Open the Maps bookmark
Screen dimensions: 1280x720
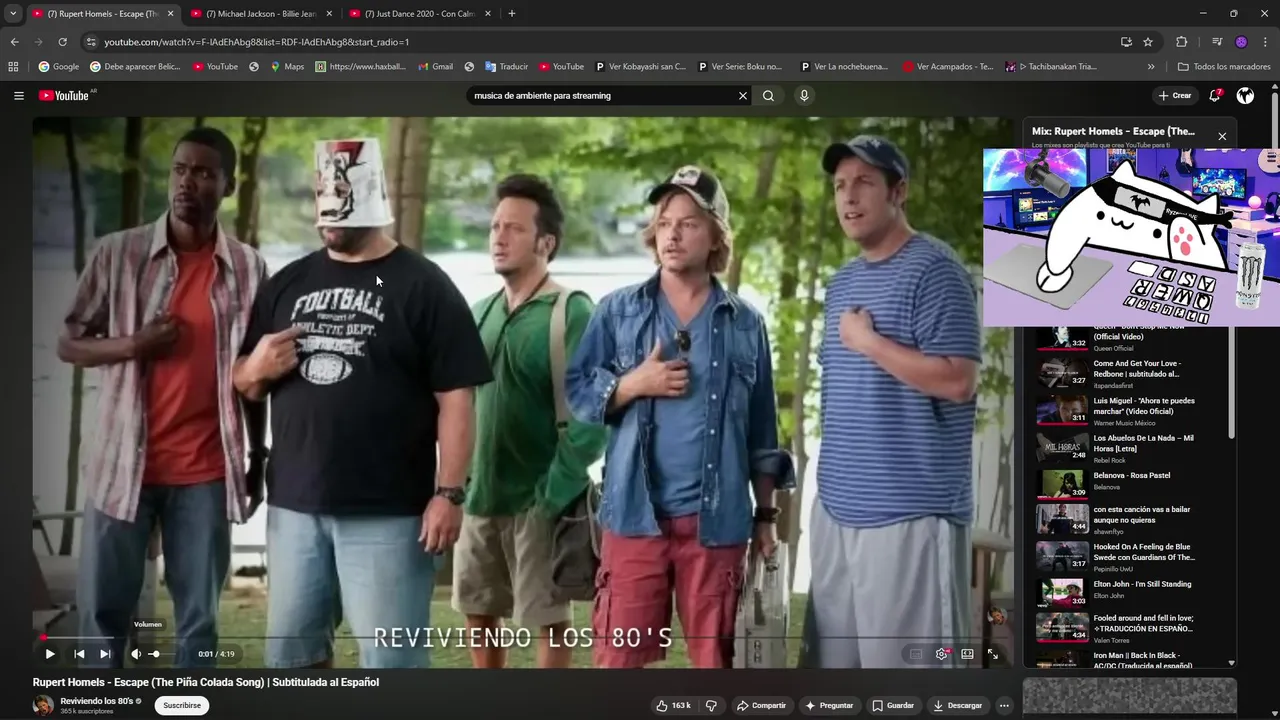287,67
